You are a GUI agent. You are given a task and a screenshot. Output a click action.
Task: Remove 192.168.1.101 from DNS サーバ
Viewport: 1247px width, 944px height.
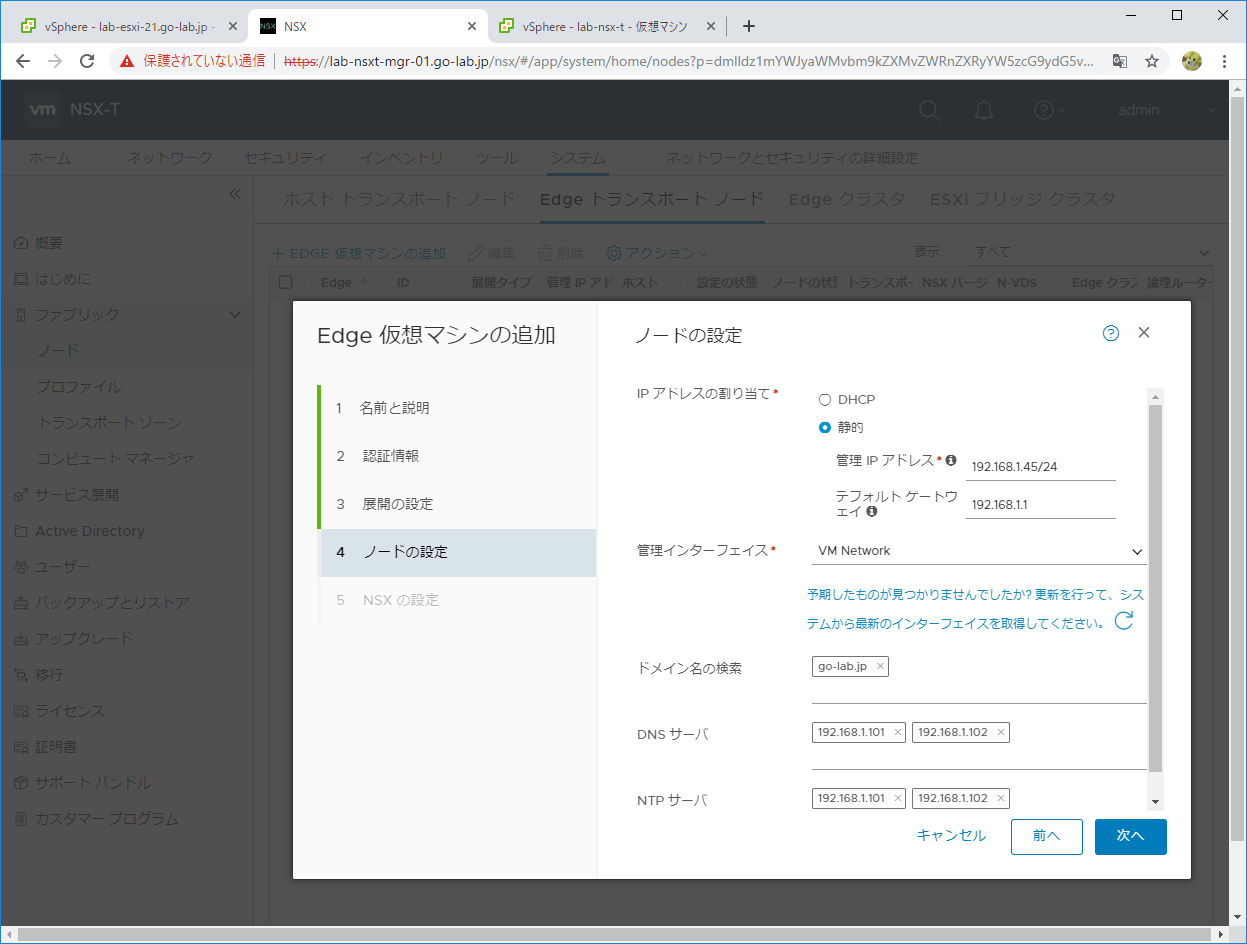point(898,733)
